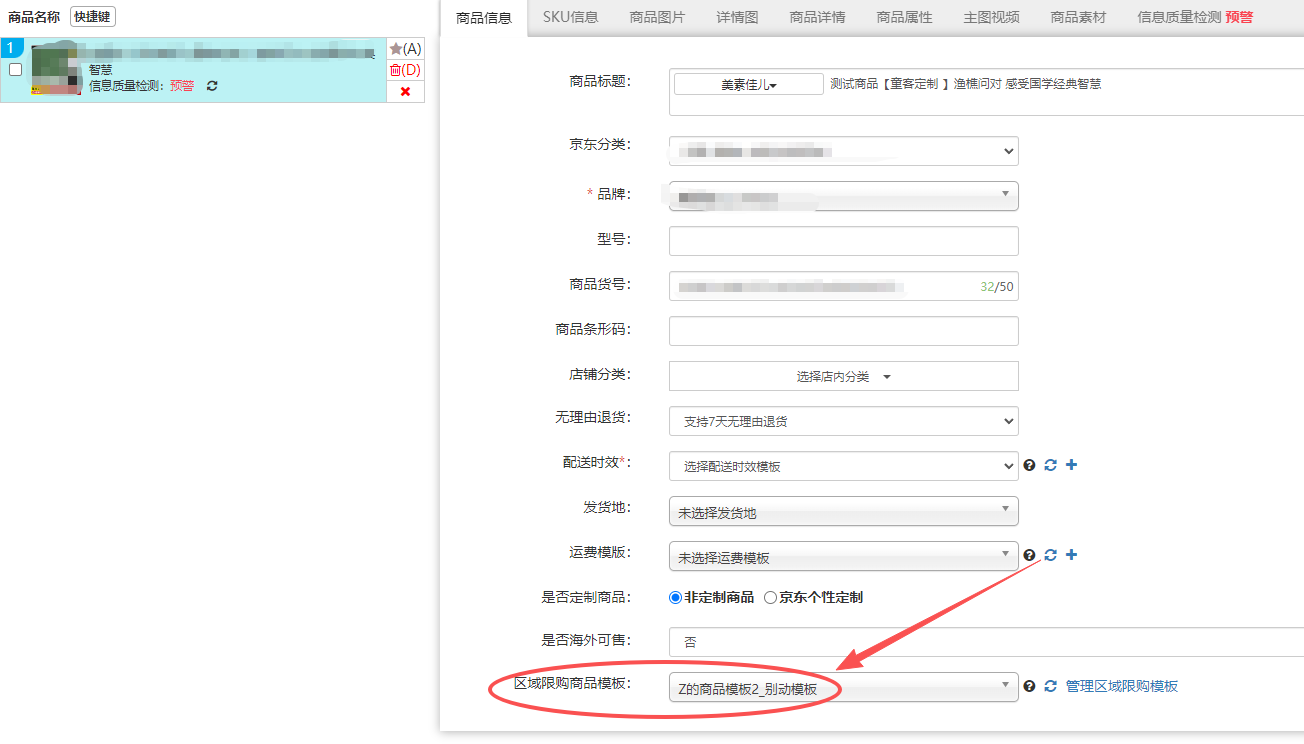Expand the 选择店内分类 dropdown

tap(843, 377)
